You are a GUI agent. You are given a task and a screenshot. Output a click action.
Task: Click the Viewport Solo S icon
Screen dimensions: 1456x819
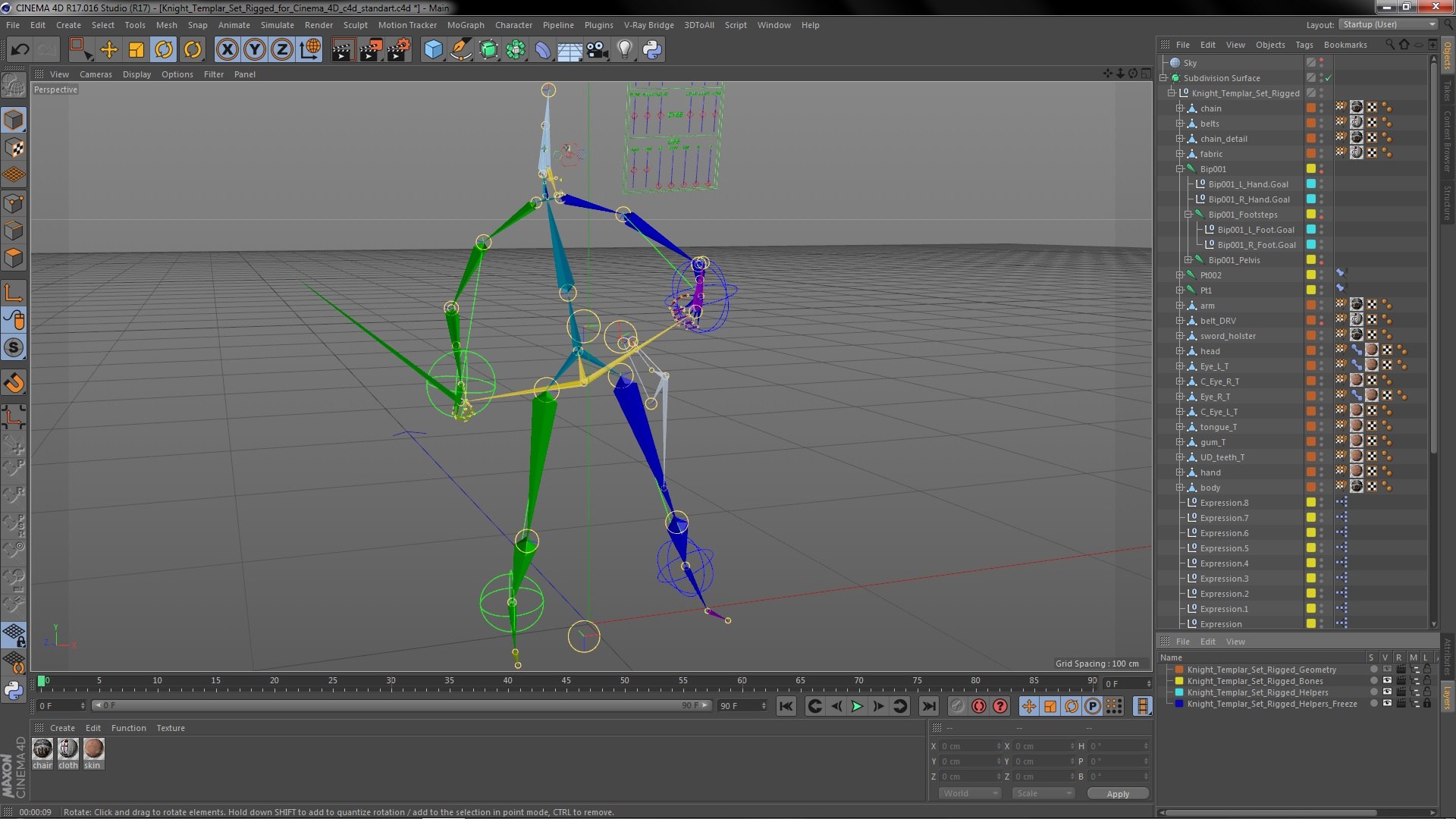click(14, 348)
